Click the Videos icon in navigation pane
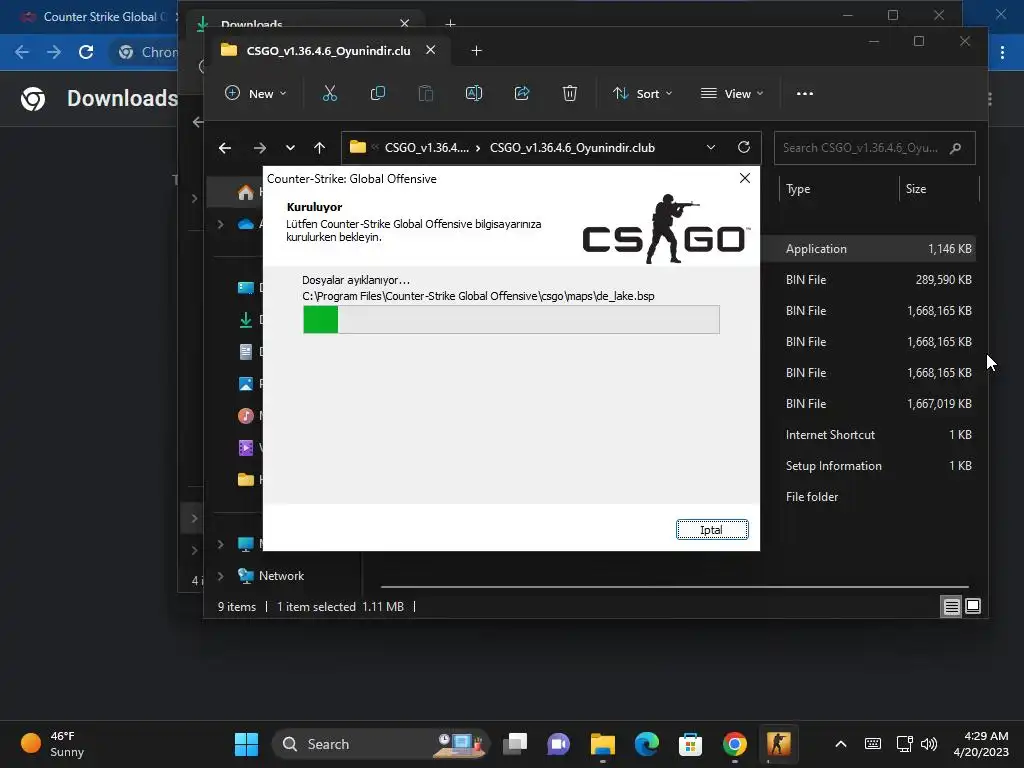Screen dimensions: 1024x768 coord(246,447)
